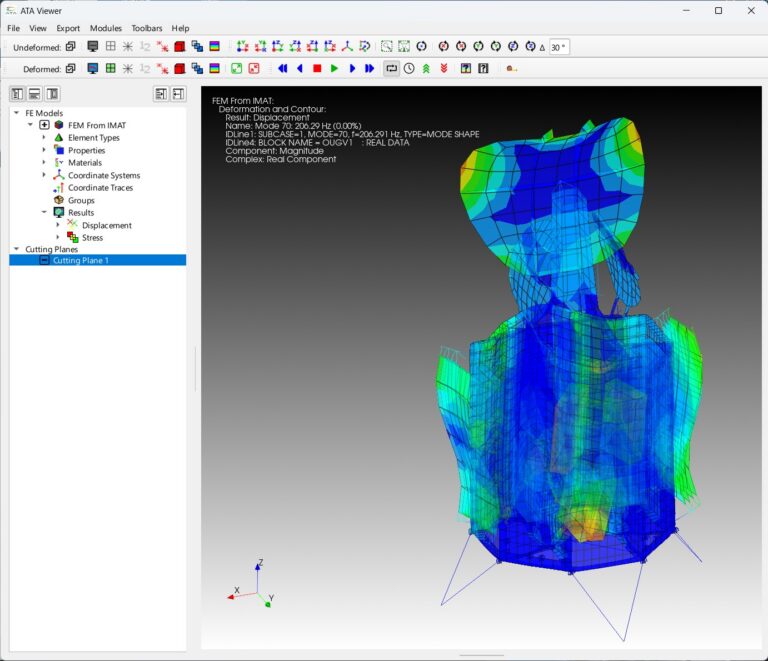This screenshot has width=768, height=661.
Task: Collapse the Results tree node
Action: coord(44,212)
